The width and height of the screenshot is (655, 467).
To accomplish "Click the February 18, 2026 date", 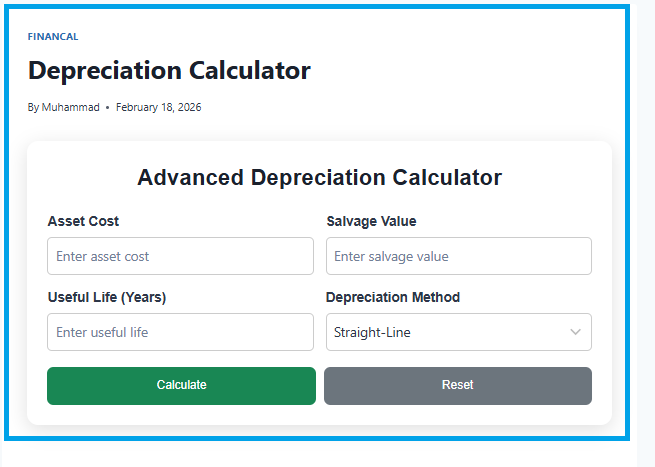I will click(x=158, y=107).
